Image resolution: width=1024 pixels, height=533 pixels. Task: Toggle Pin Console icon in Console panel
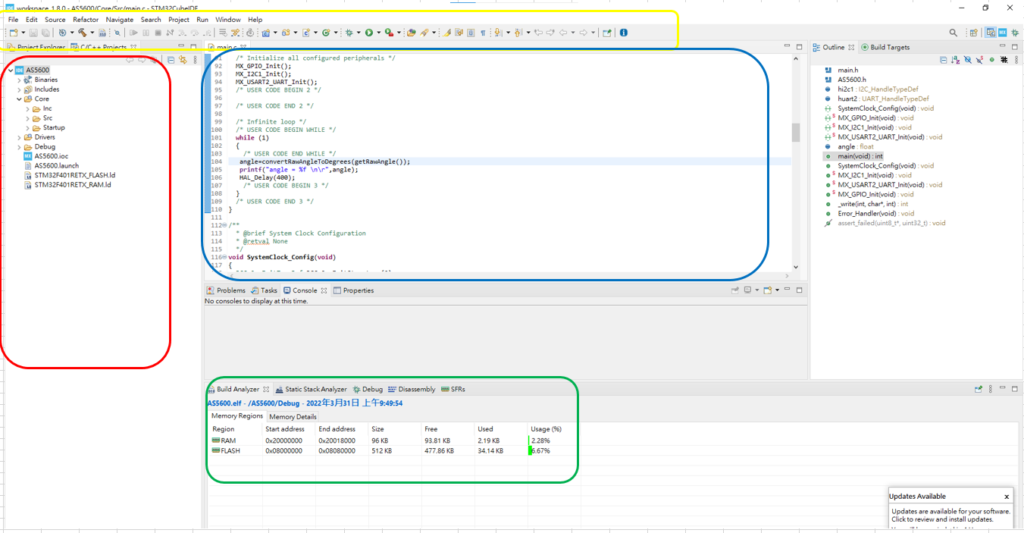(735, 290)
